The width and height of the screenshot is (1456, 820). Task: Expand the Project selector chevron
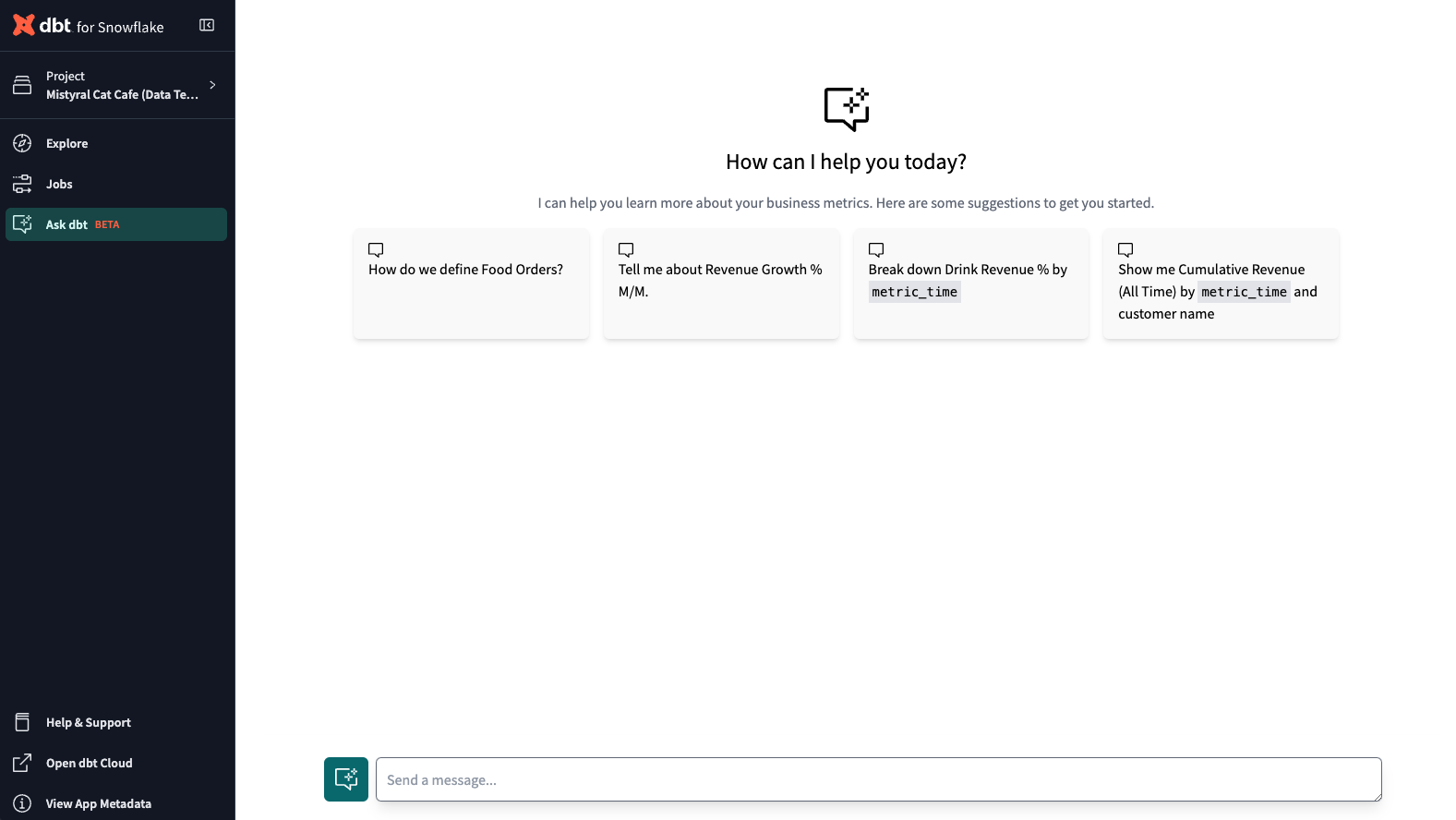212,85
